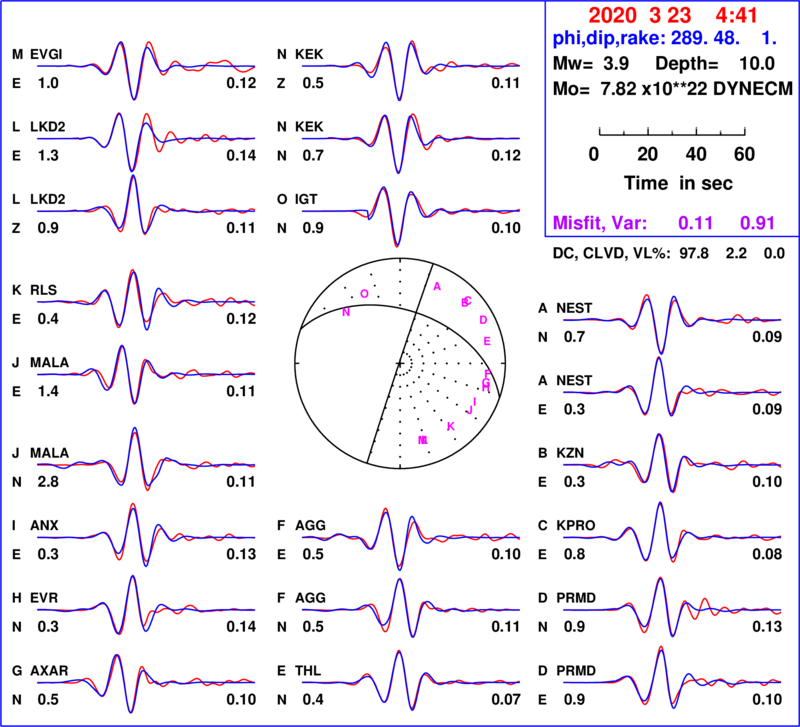Select the purple variance value 0.91
800x727 pixels.
point(757,223)
